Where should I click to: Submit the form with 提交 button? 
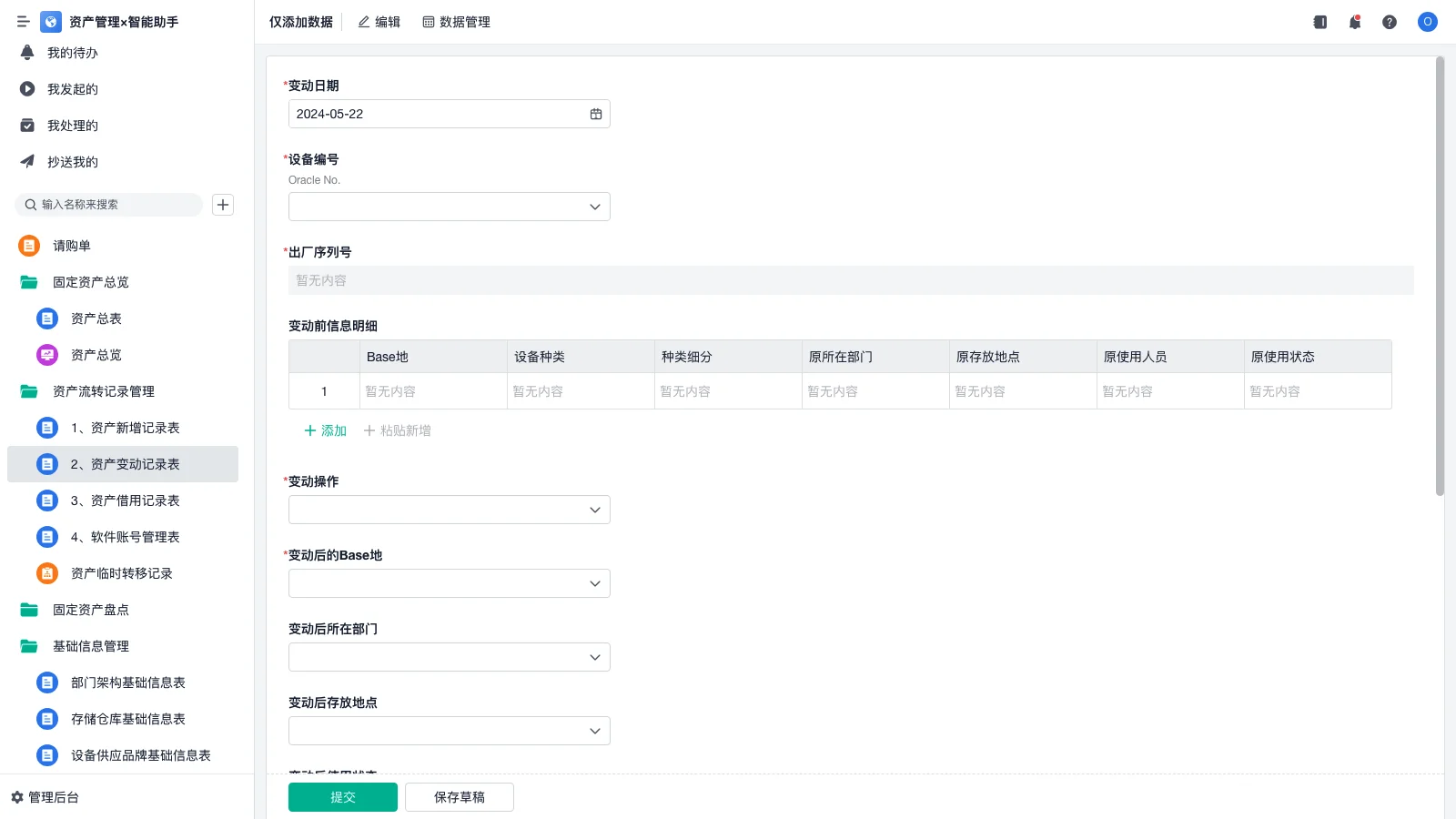[x=343, y=797]
